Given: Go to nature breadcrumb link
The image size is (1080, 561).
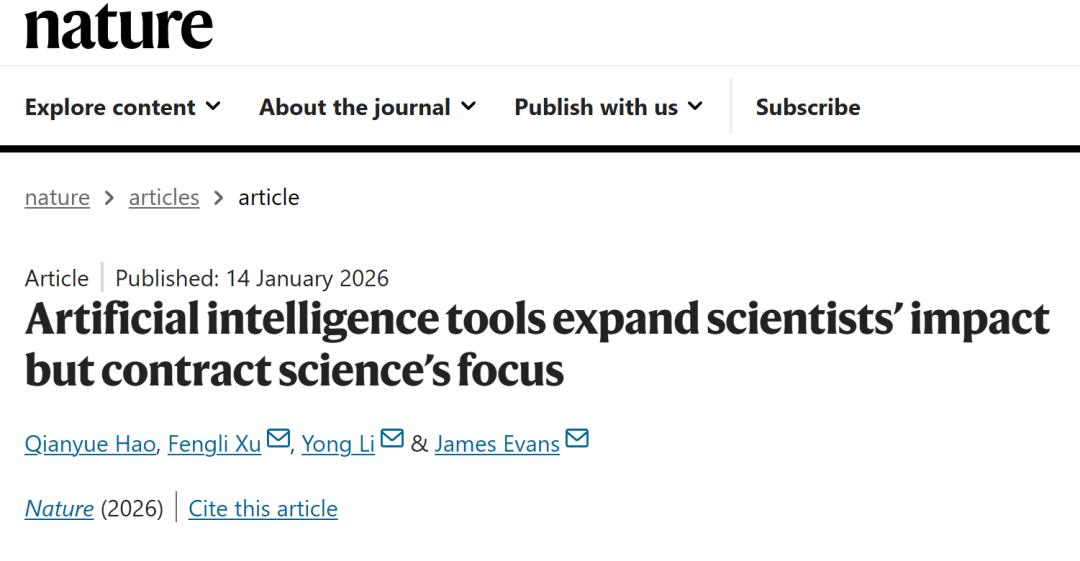Looking at the screenshot, I should (57, 197).
